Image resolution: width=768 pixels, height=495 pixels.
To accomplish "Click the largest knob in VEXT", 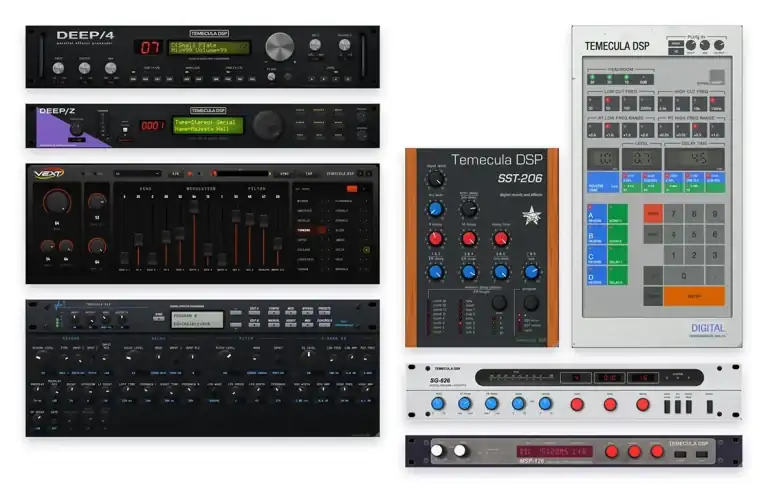I will tap(57, 202).
